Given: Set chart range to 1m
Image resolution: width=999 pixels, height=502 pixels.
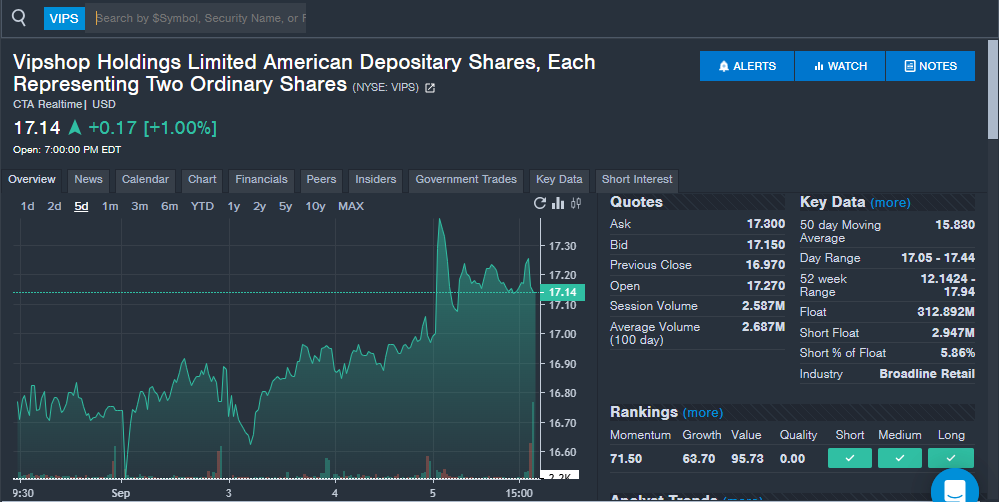Looking at the screenshot, I should coord(110,206).
